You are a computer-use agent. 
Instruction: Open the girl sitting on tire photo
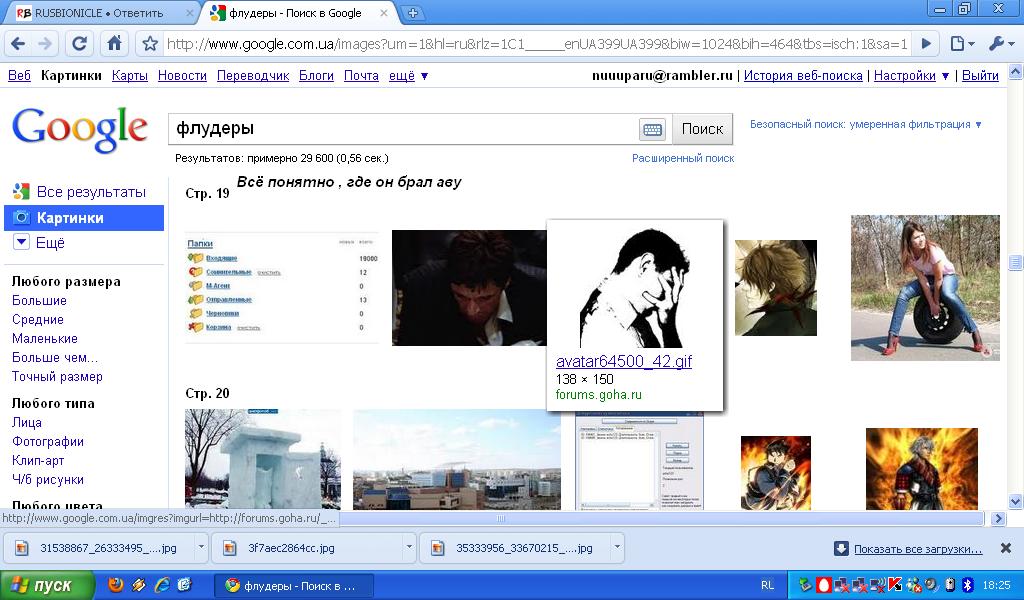925,287
